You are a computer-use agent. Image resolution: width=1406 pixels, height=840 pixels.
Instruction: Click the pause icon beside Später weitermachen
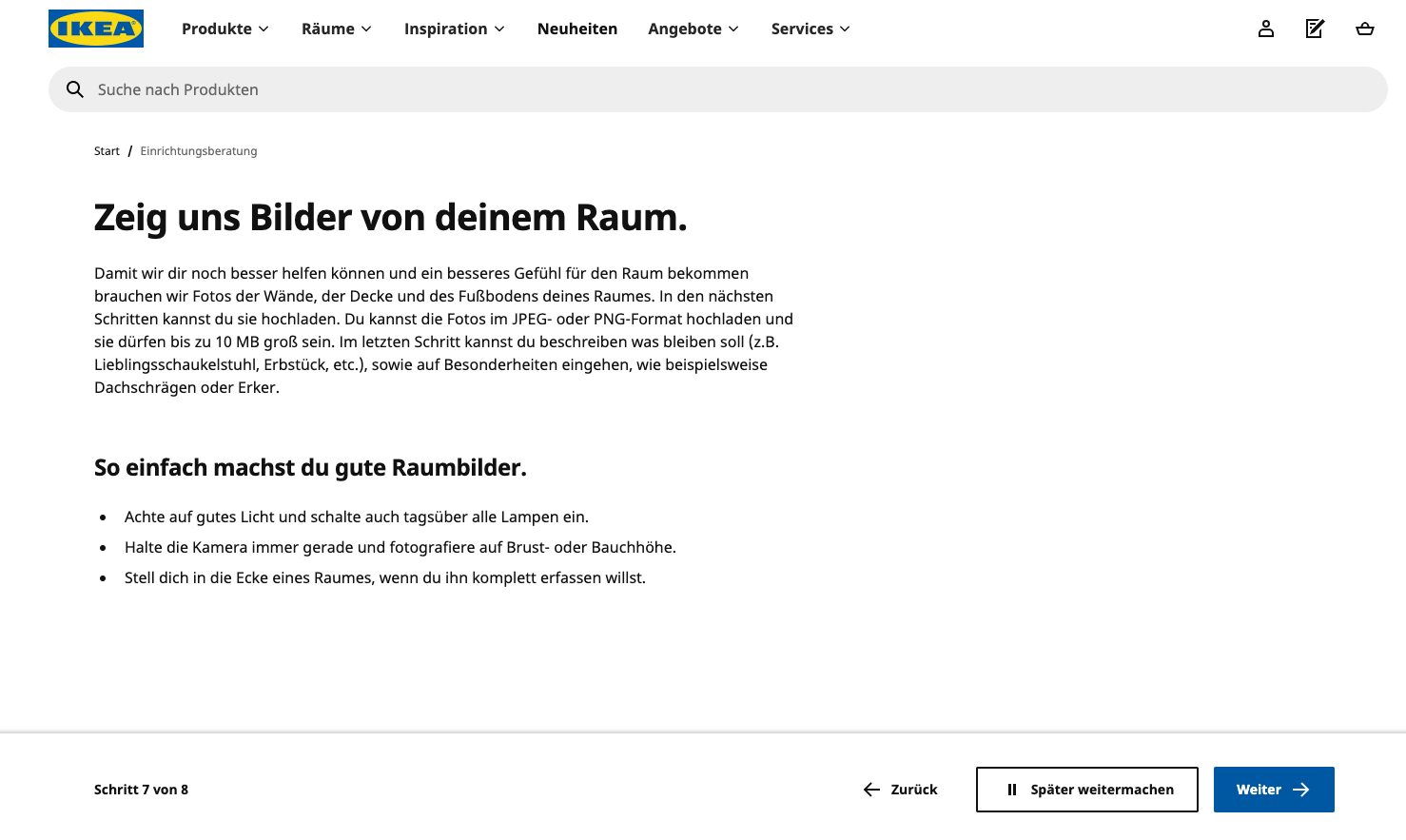coord(1011,790)
